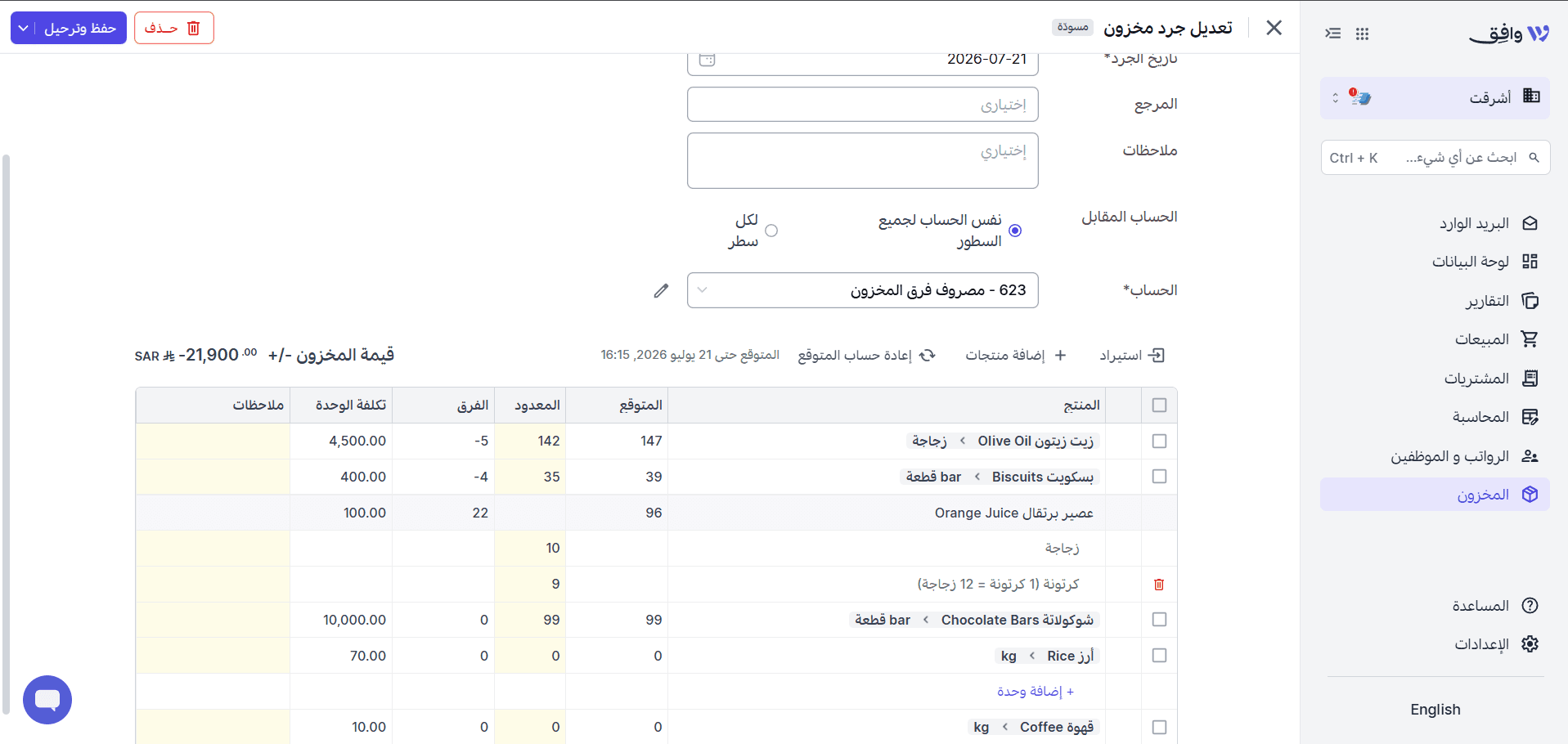This screenshot has width=1568, height=744.
Task: Open Biscuits قطعة bar unit chevron
Action: point(977,477)
